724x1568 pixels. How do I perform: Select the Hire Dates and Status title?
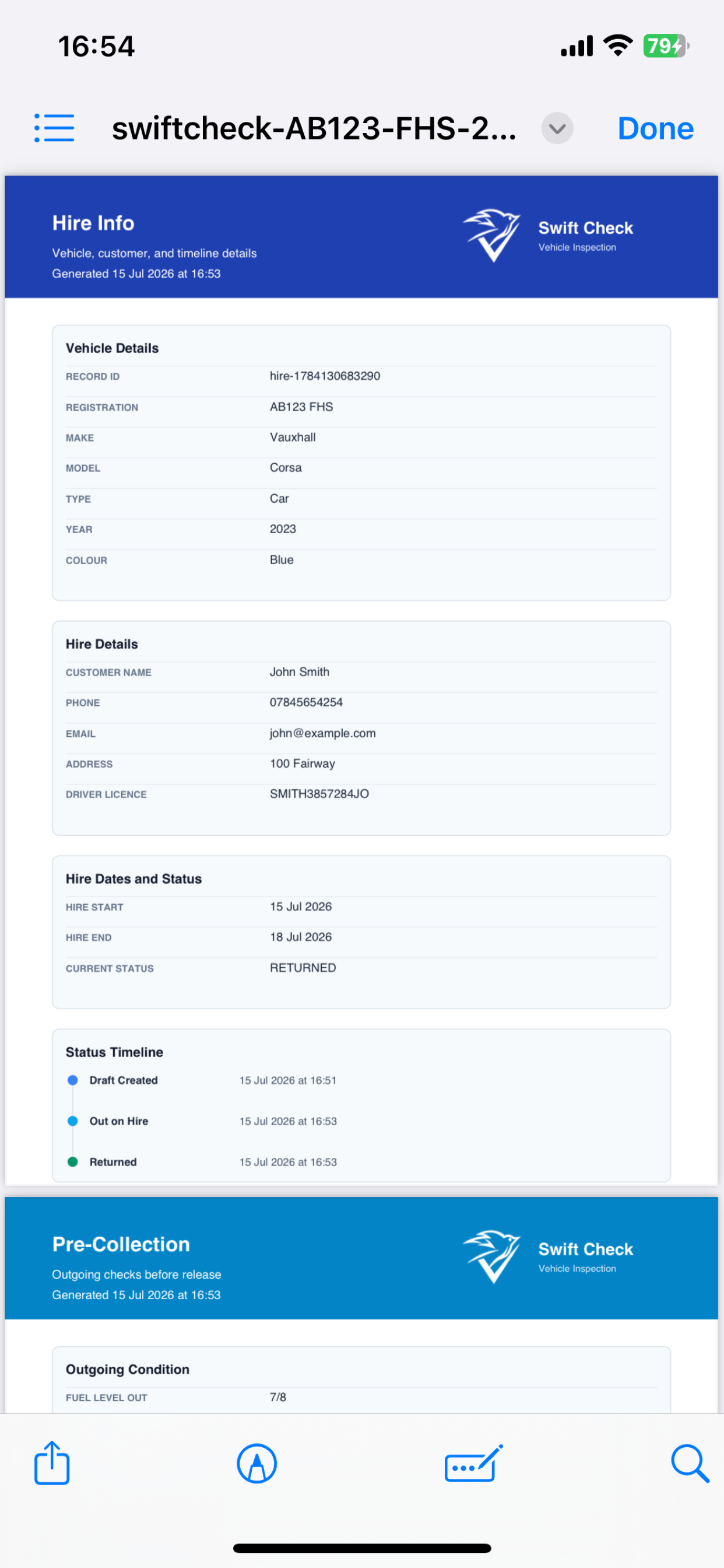[134, 879]
